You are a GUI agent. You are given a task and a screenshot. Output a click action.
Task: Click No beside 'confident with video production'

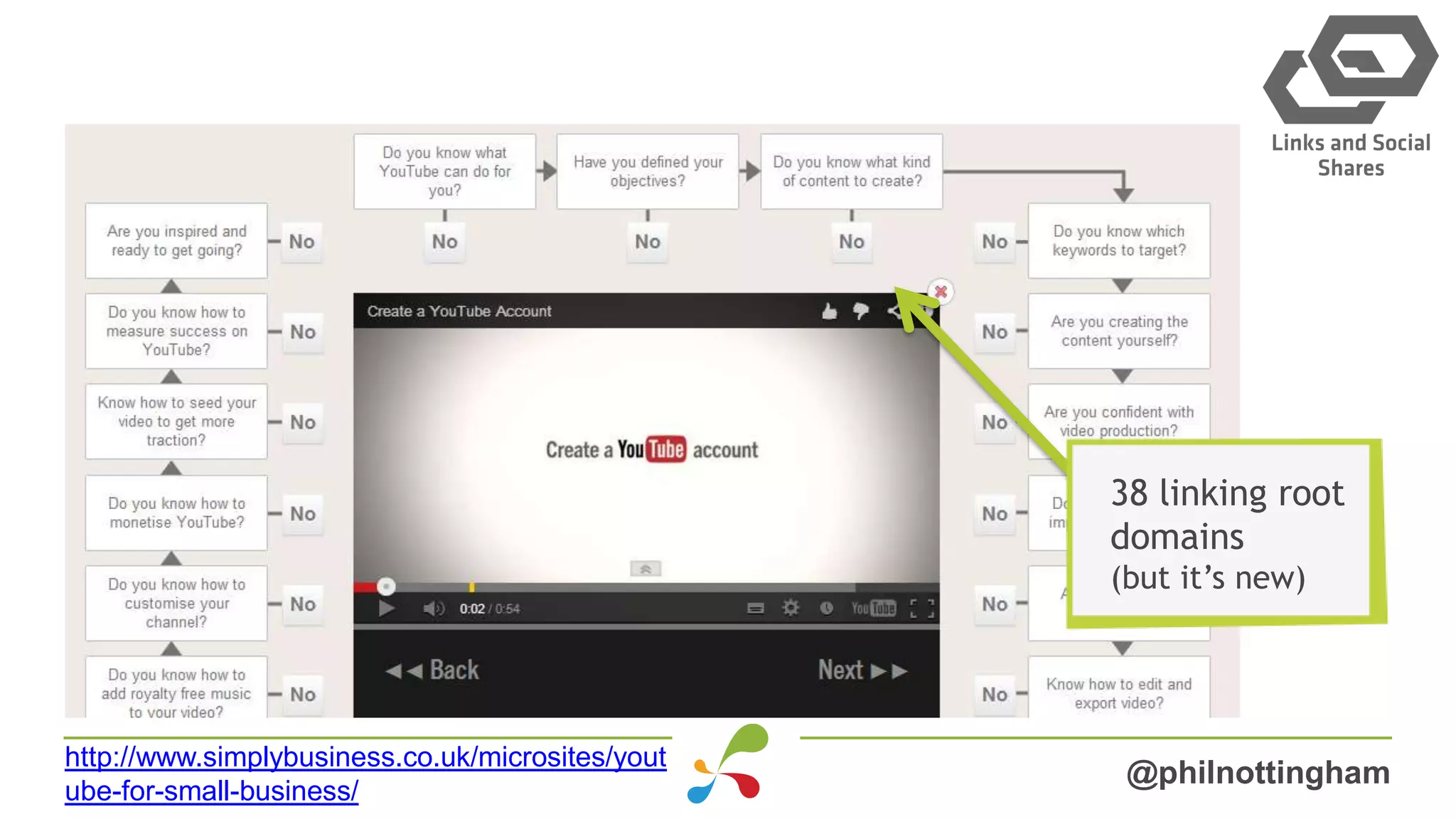pyautogui.click(x=995, y=422)
